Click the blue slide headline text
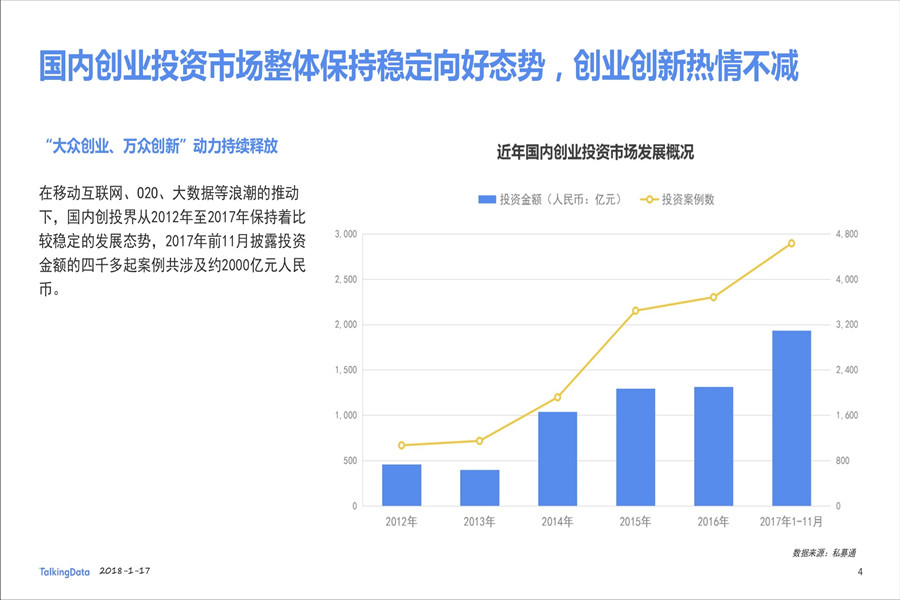 pyautogui.click(x=418, y=66)
